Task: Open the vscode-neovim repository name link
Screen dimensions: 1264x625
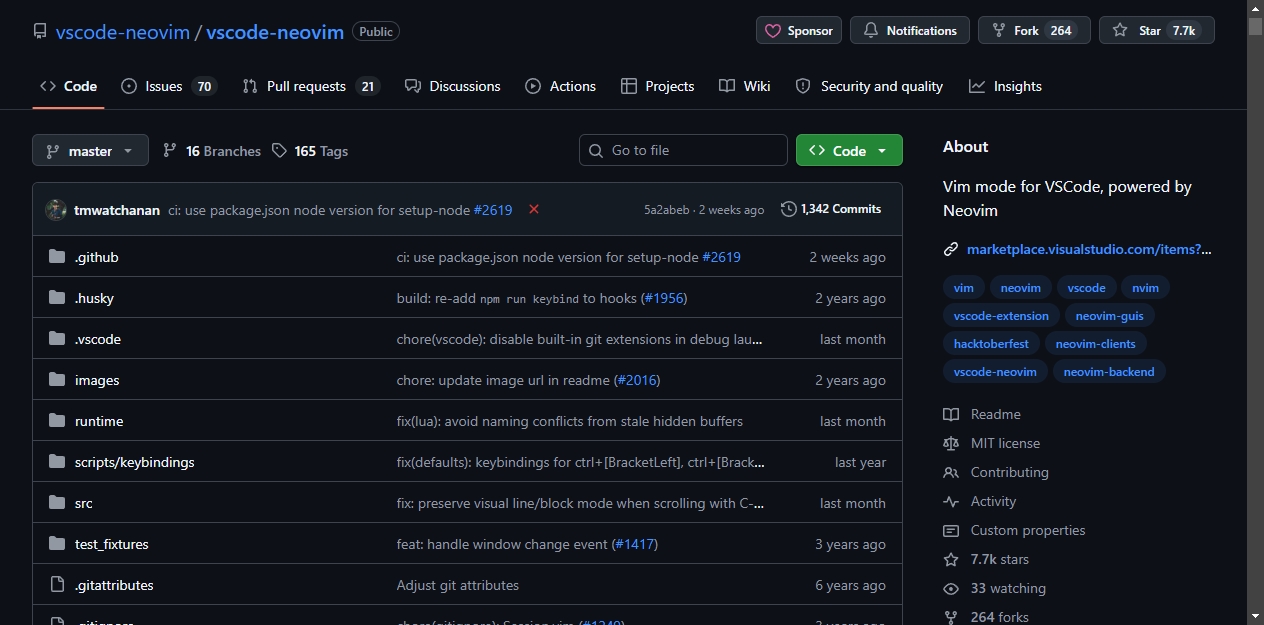Action: pos(275,32)
